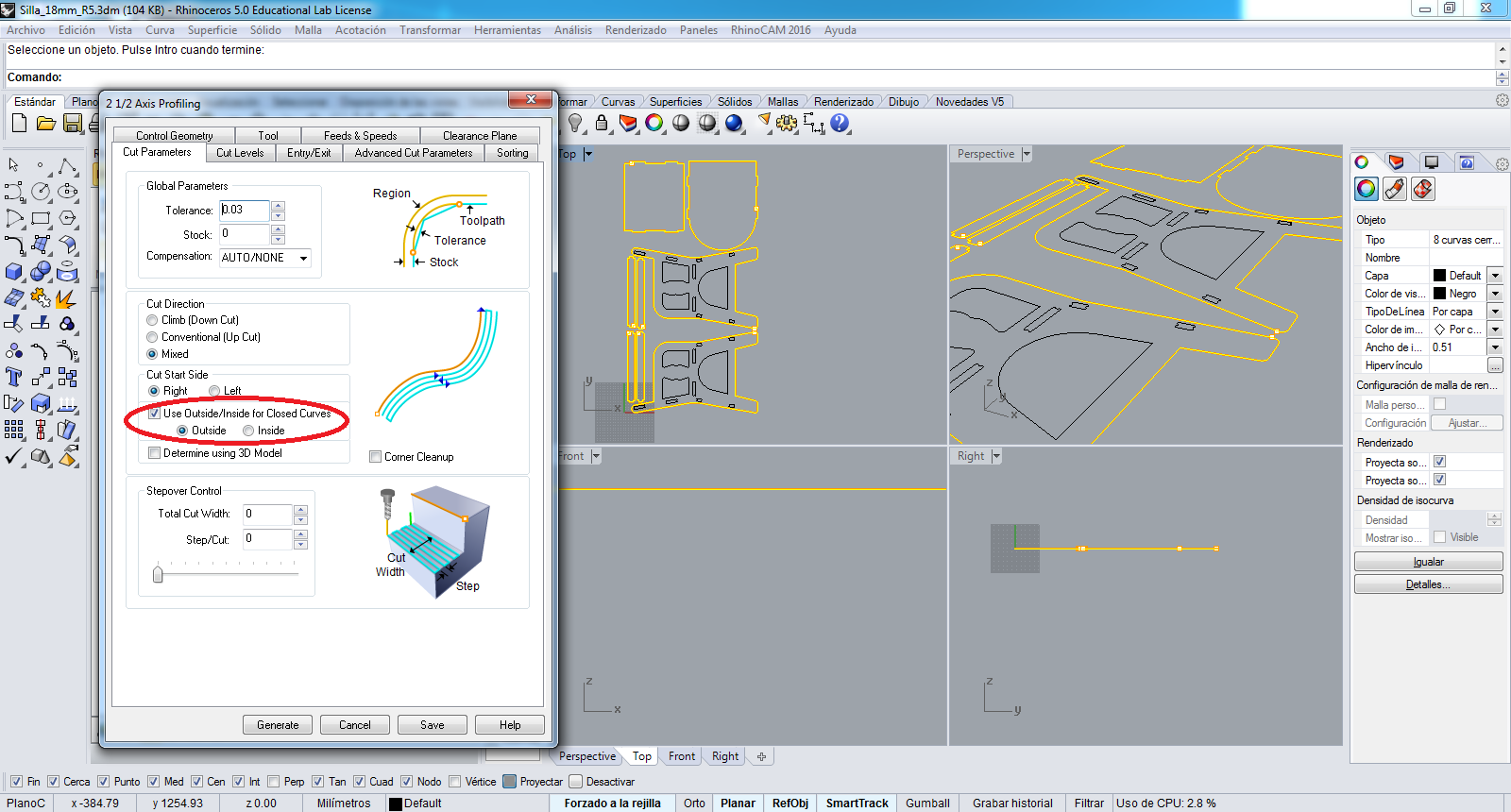Viewport: 1511px width, 812px height.
Task: Click the blue question mark Help icon
Action: (x=840, y=123)
